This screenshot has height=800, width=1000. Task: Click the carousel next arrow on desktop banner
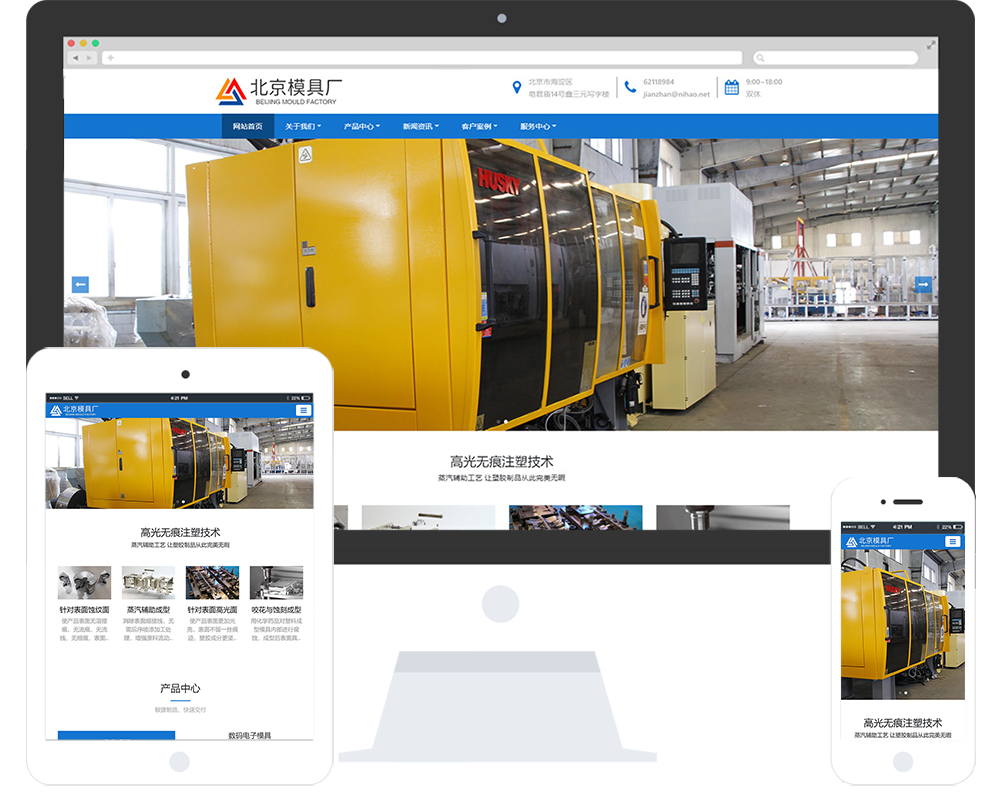coord(923,284)
